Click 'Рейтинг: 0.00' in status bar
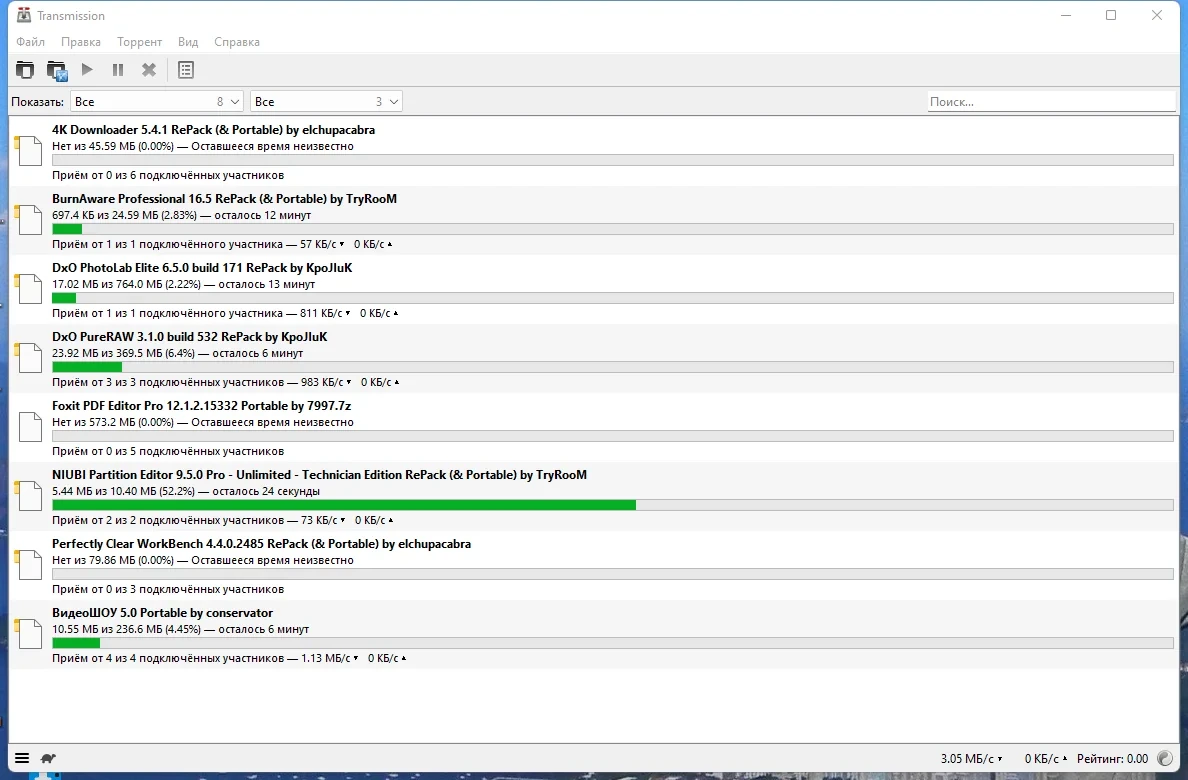1188x780 pixels. click(1112, 759)
